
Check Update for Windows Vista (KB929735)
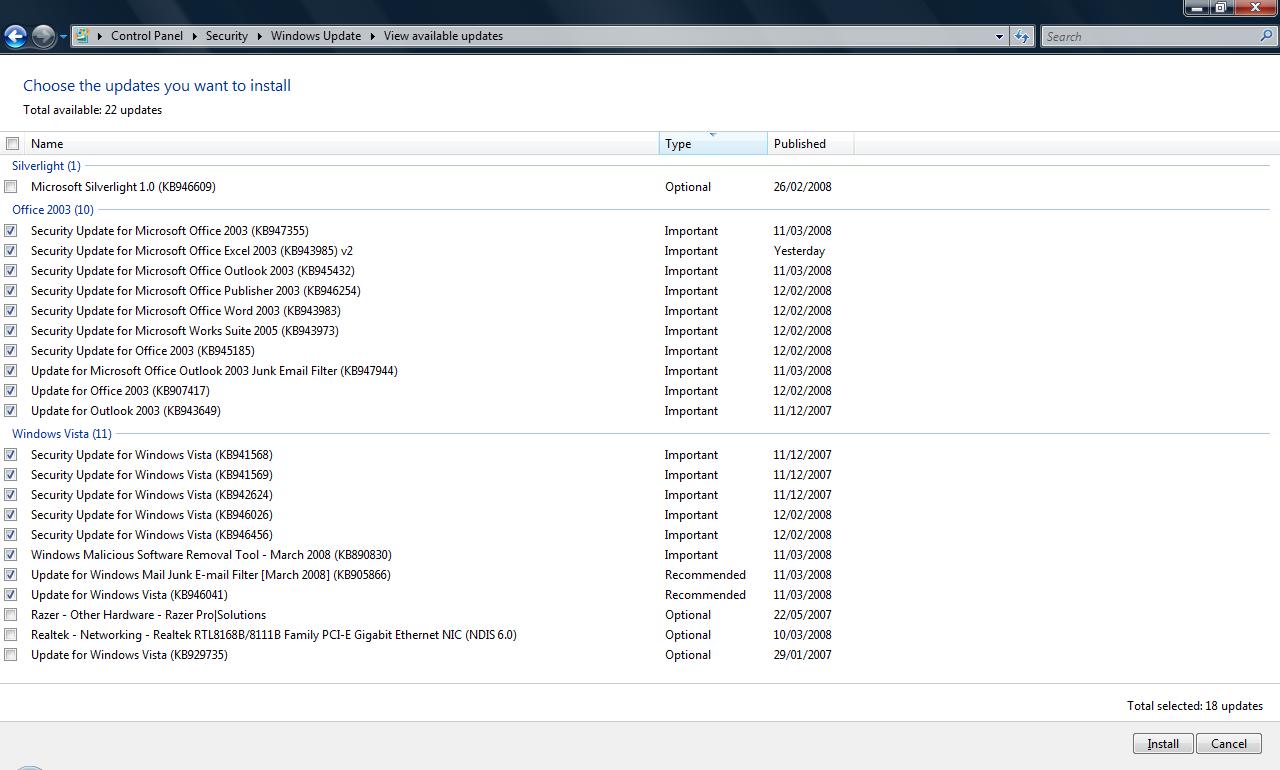click(x=11, y=655)
